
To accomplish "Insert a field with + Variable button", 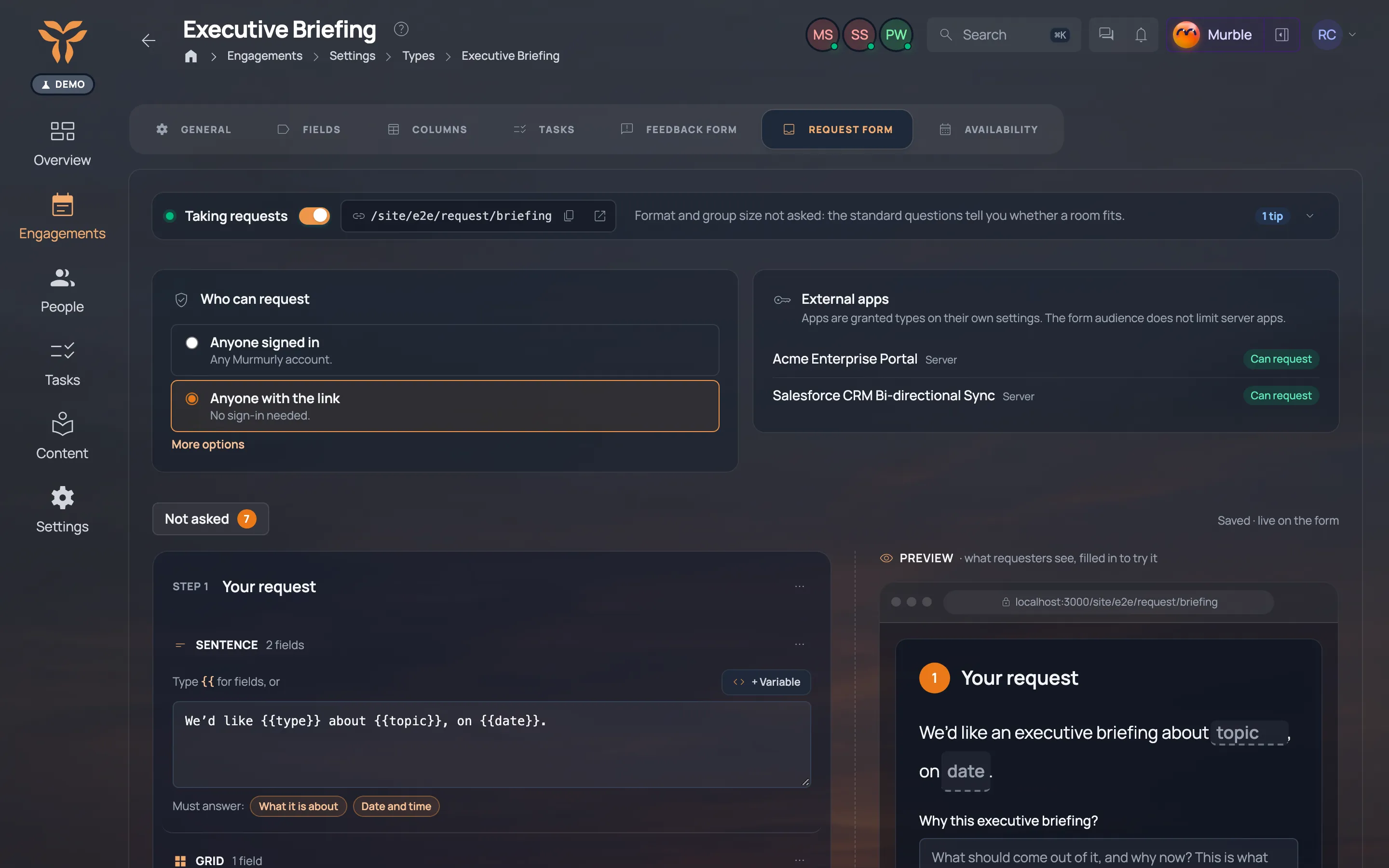I will [766, 682].
